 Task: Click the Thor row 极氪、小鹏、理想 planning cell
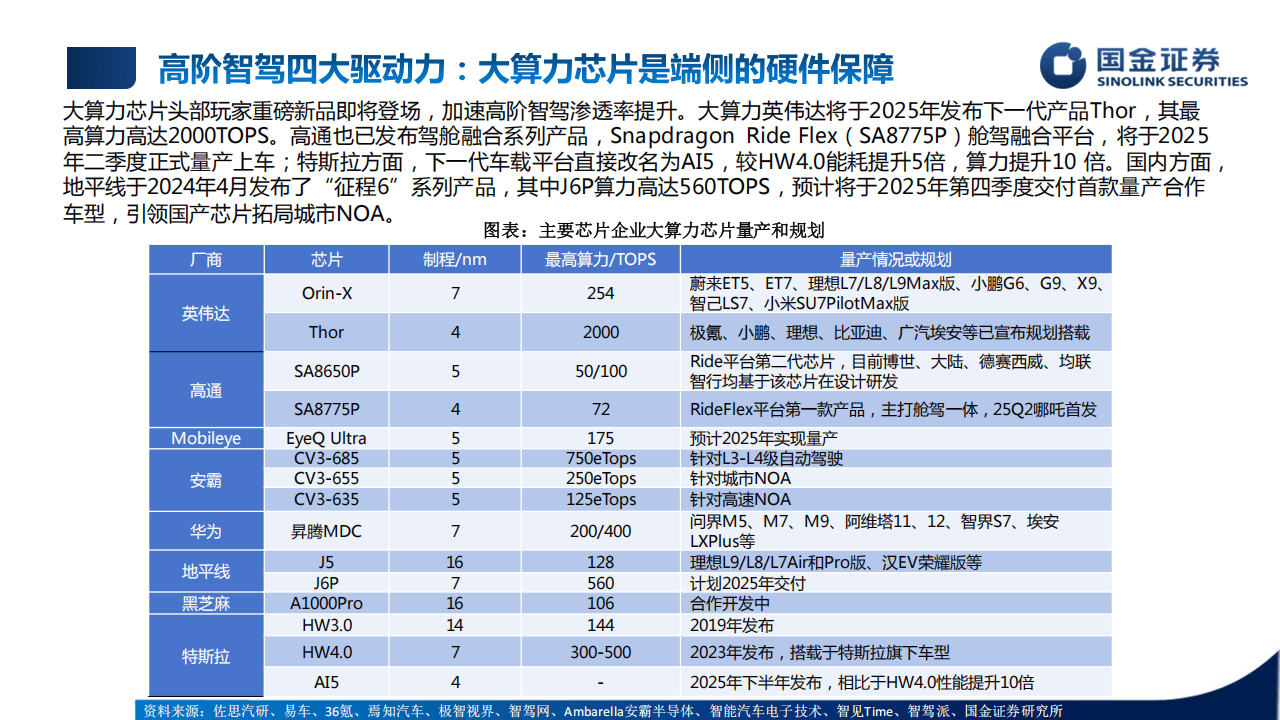pyautogui.click(x=896, y=332)
